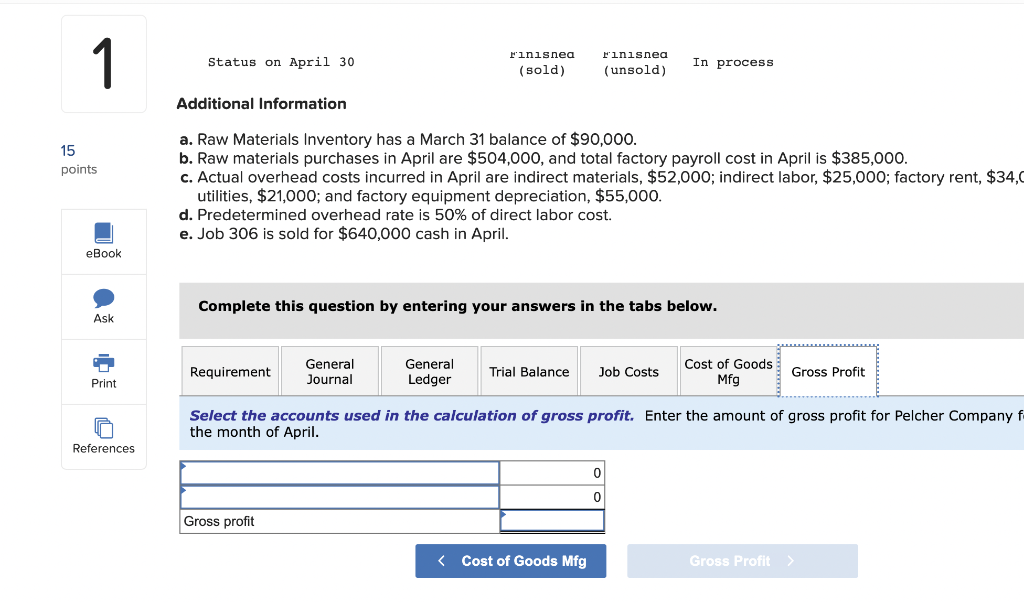Open the General Journal tab

330,371
